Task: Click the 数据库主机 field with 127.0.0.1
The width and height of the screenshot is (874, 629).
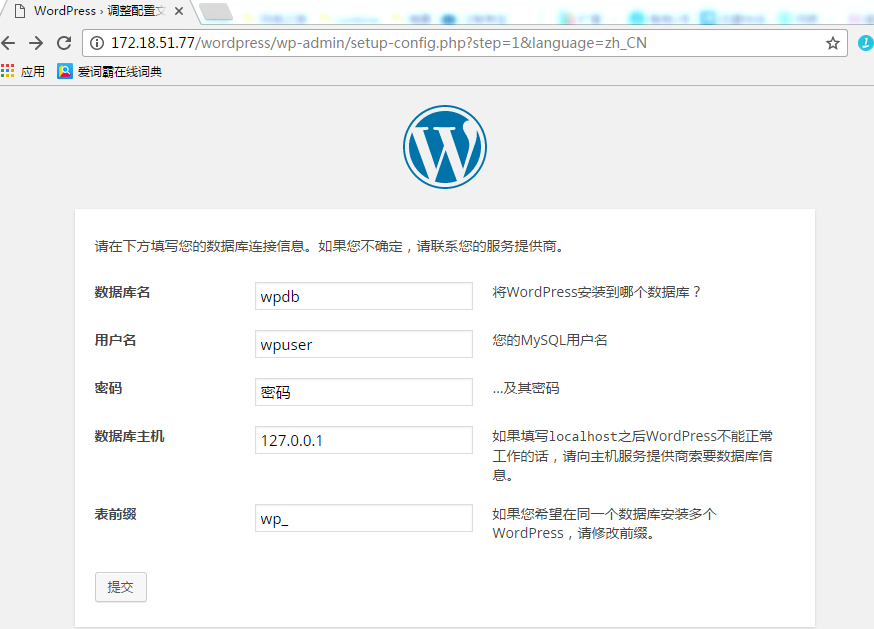Action: pyautogui.click(x=364, y=440)
